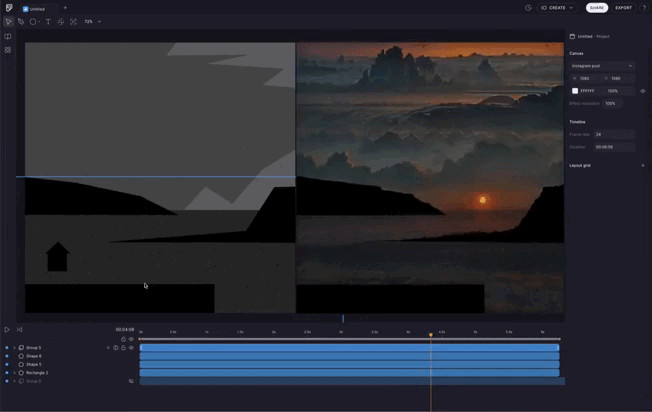652x412 pixels.
Task: Select the dimmed Group 6 layer name
Action: point(34,381)
